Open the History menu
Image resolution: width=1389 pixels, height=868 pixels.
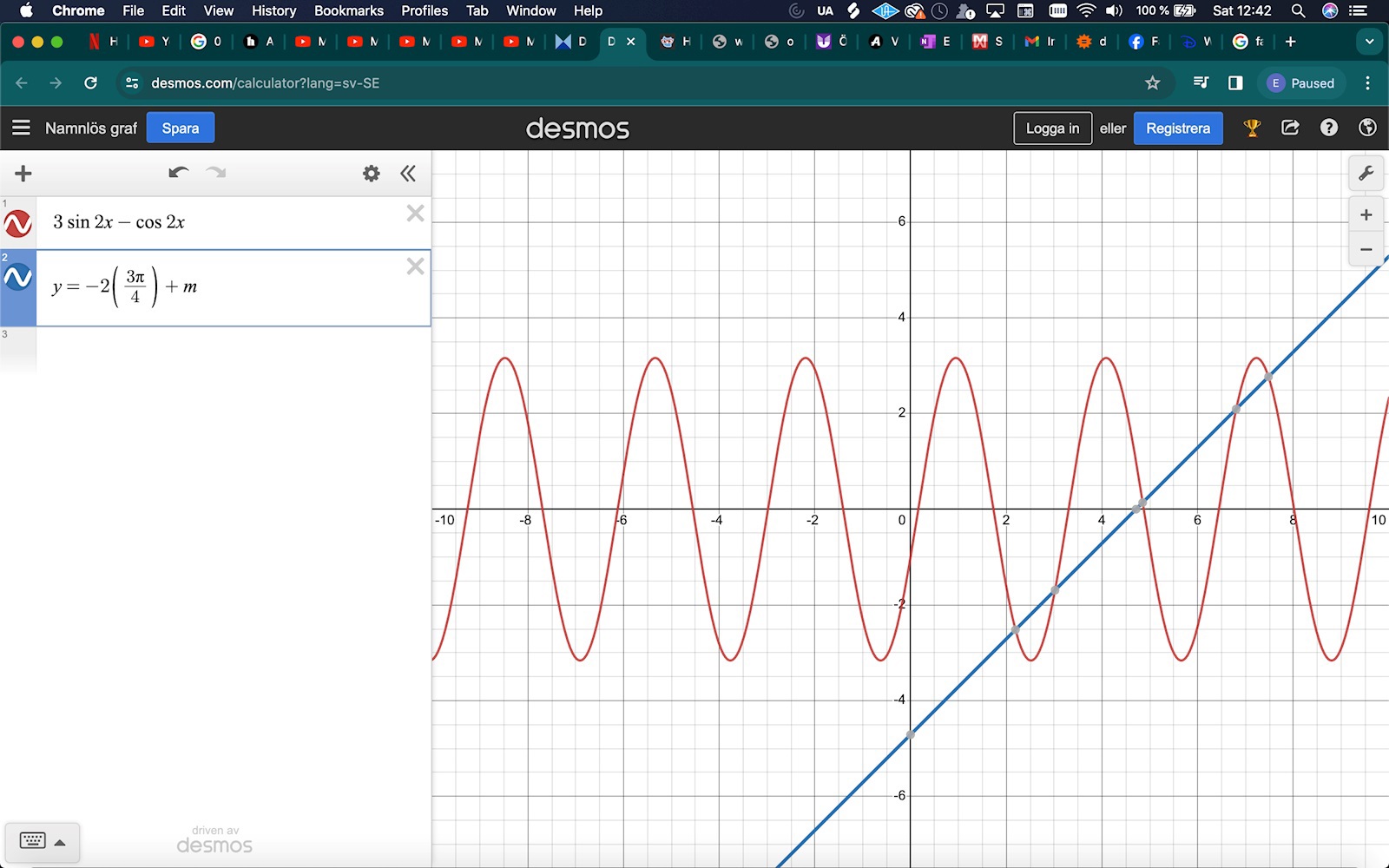[x=273, y=10]
